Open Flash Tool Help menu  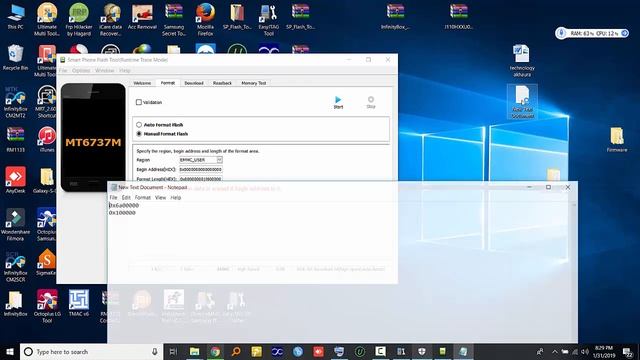[x=125, y=70]
